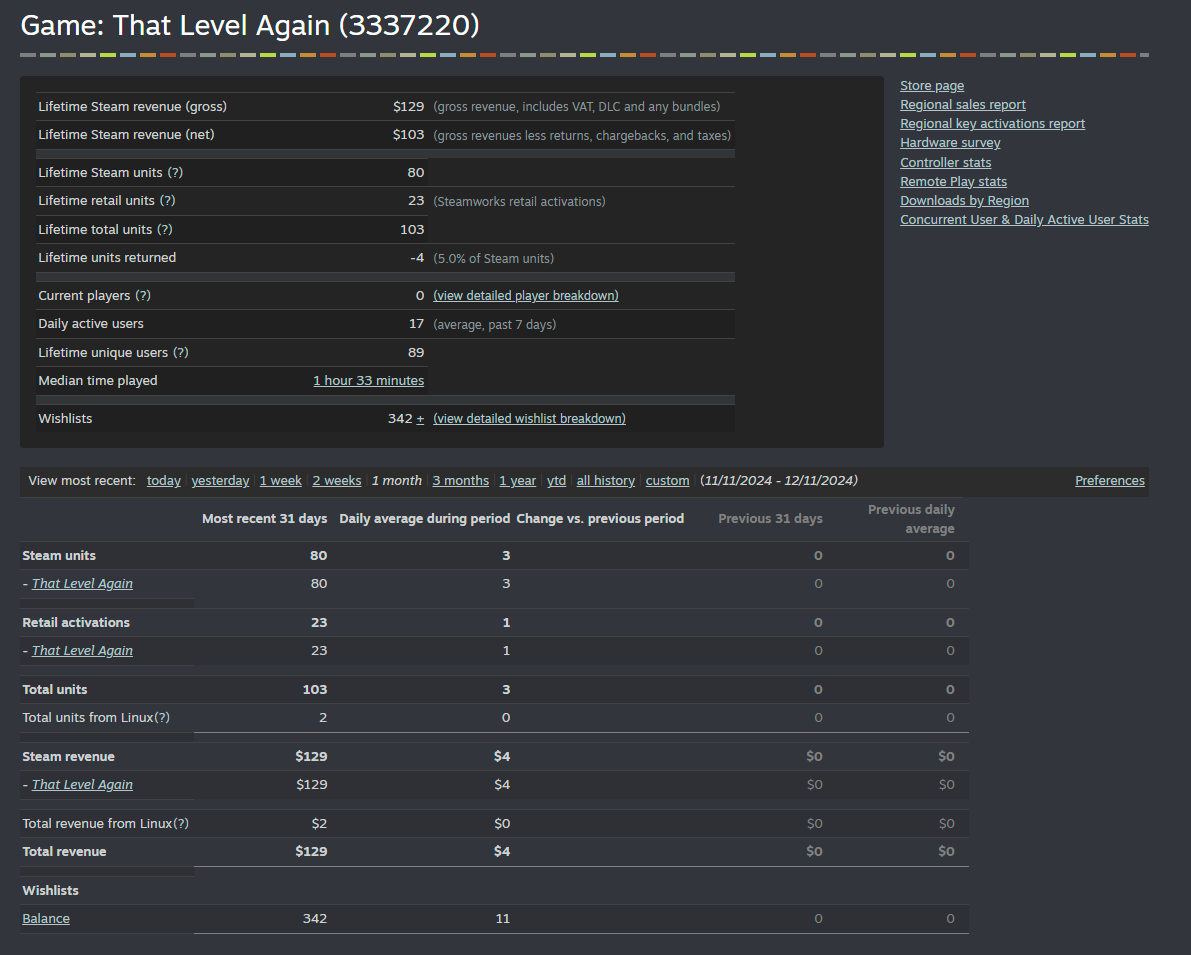This screenshot has width=1191, height=955.
Task: Open the Hardware survey link
Action: tap(950, 143)
